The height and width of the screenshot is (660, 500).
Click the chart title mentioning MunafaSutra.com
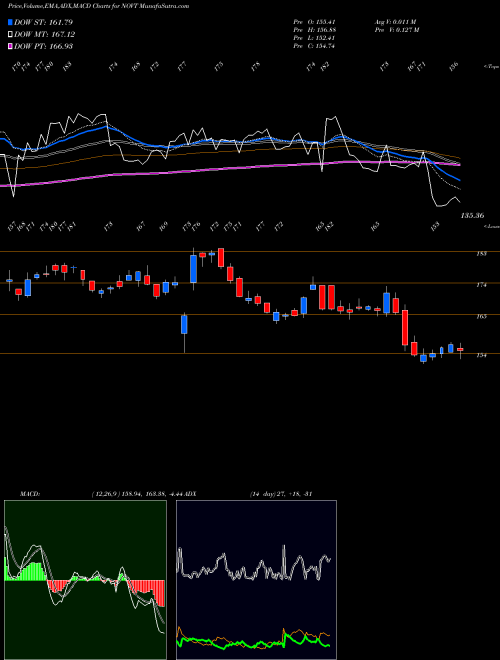coord(98,6)
